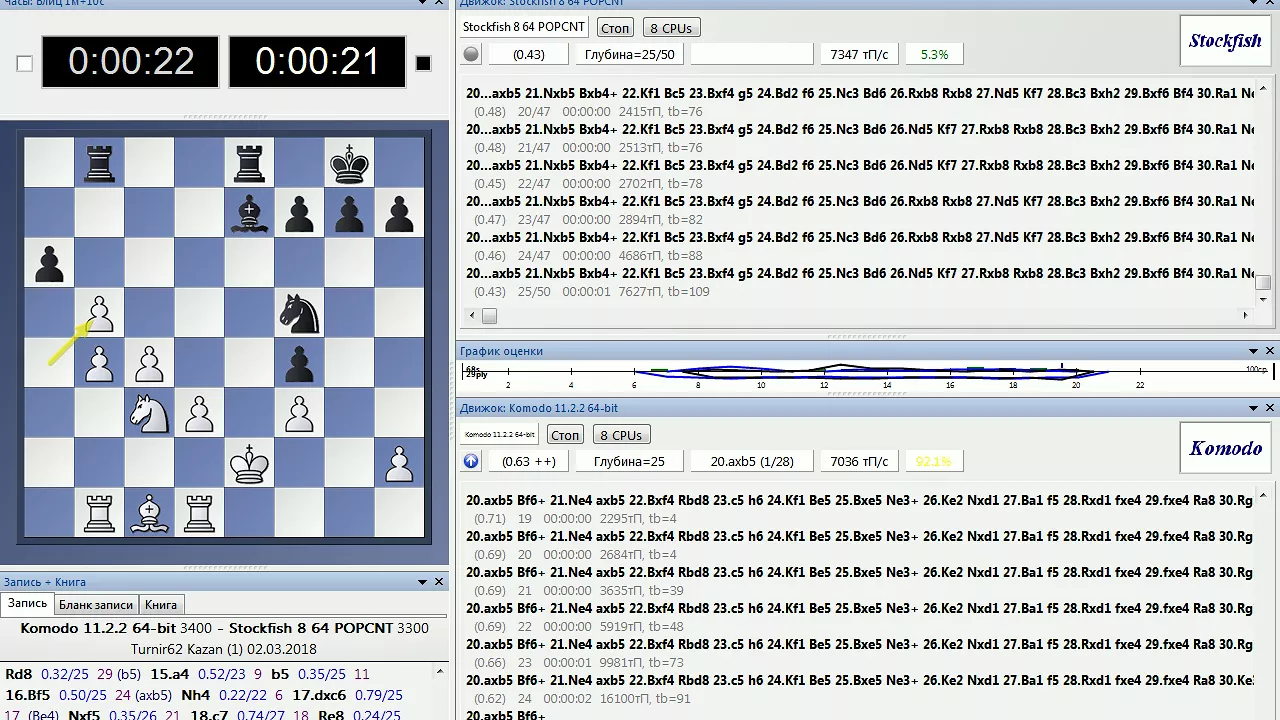The height and width of the screenshot is (720, 1280).
Task: Select the black rook on e8
Action: 249,163
